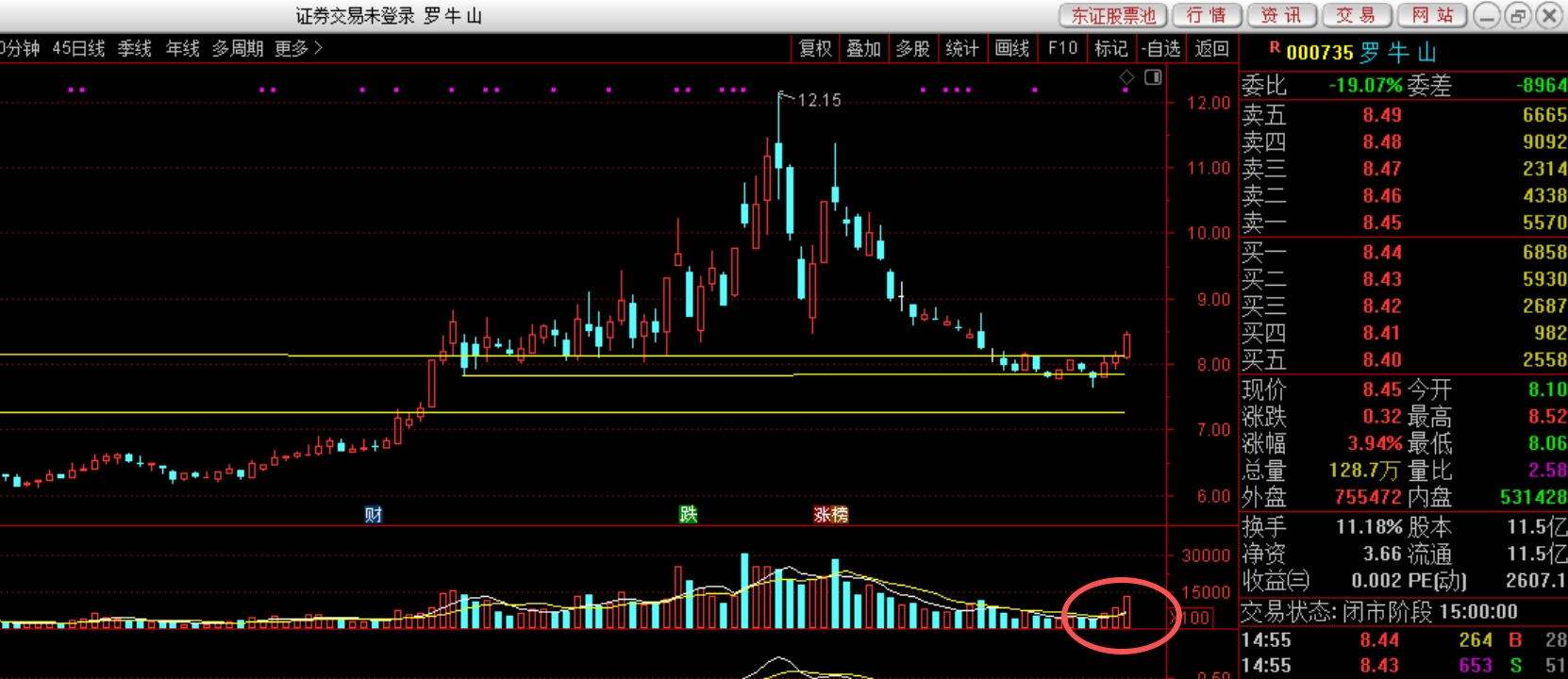Click trading status 闭市阶段 15:00:00
This screenshot has width=1568, height=679.
pos(1429,612)
